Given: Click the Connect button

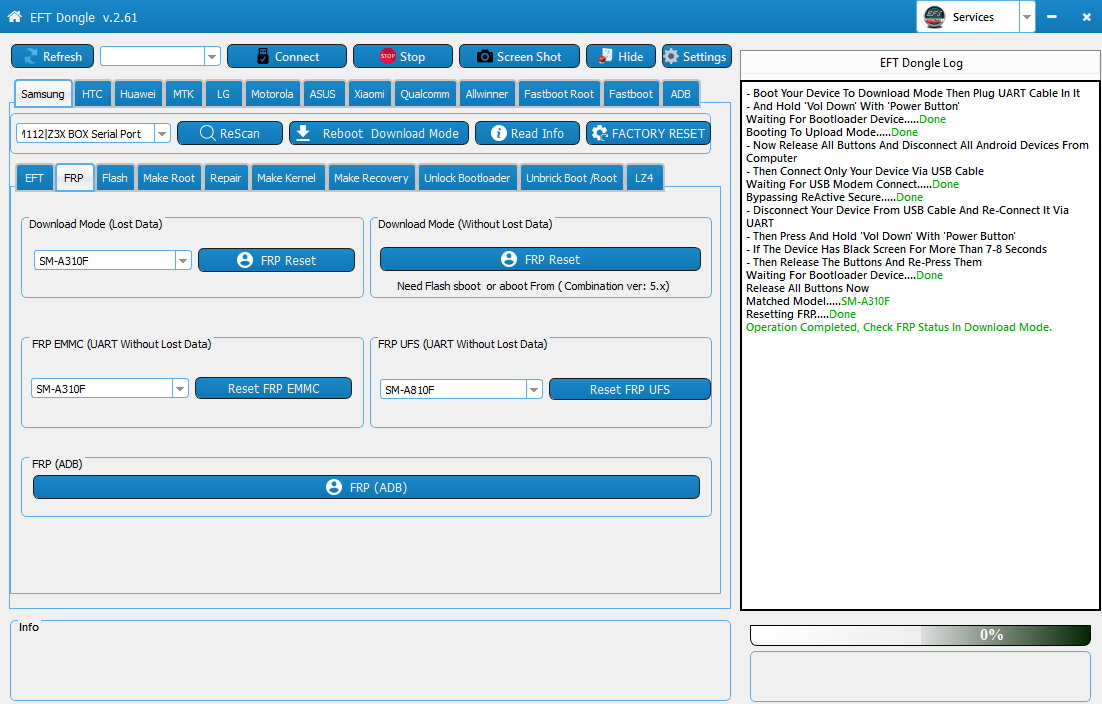Looking at the screenshot, I should point(287,56).
